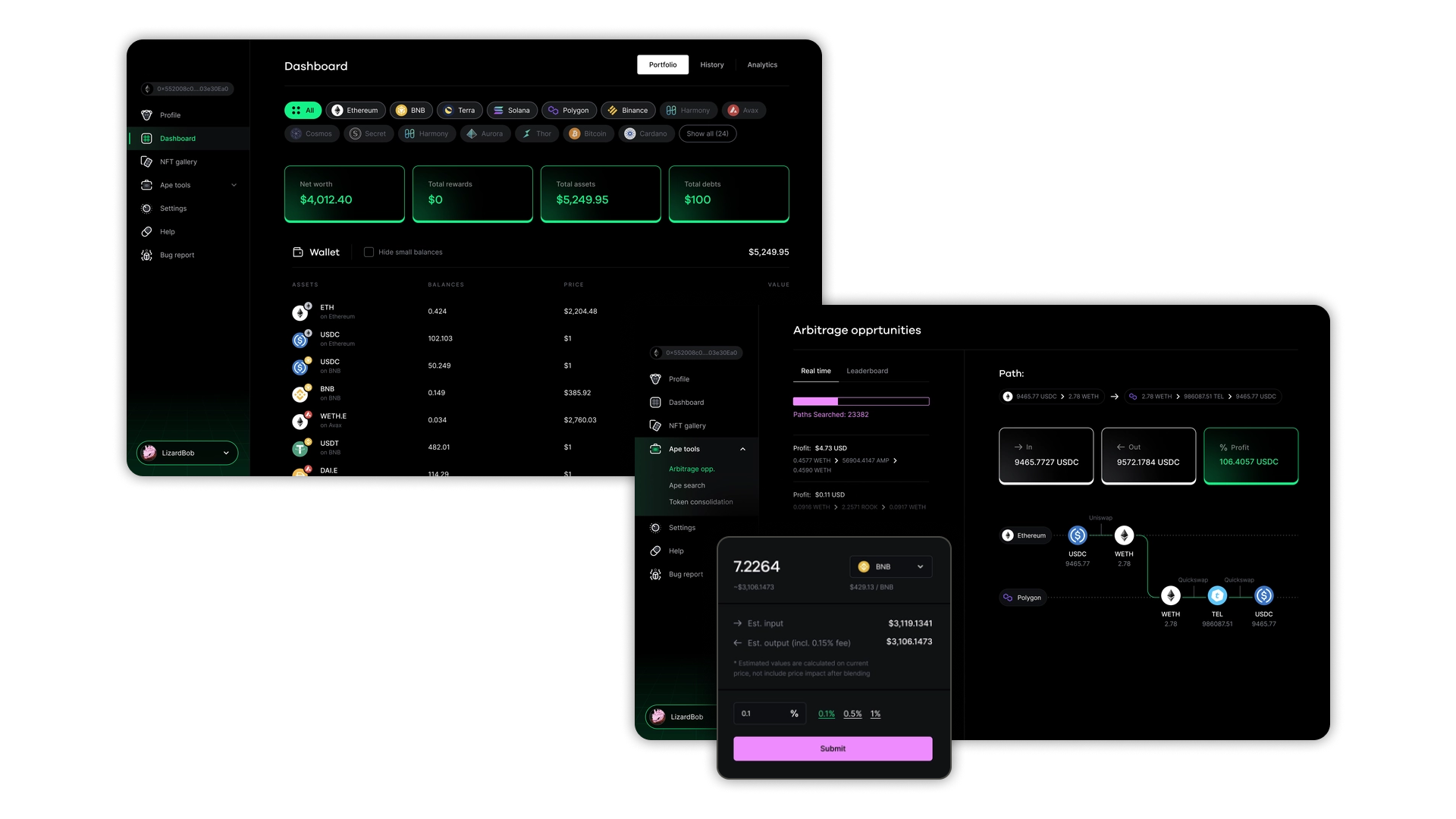Select the Leaderboard tab in Arbitrage

coord(867,370)
